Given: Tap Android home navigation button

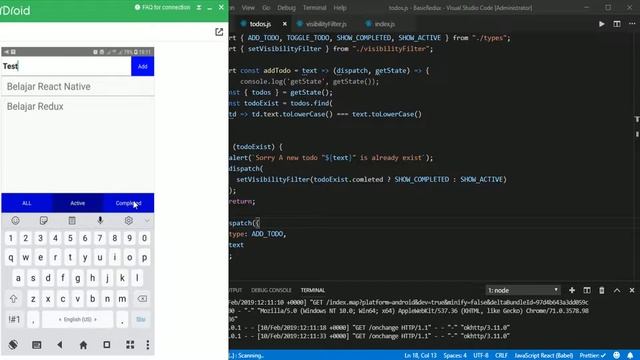Looking at the screenshot, I should (x=83, y=345).
